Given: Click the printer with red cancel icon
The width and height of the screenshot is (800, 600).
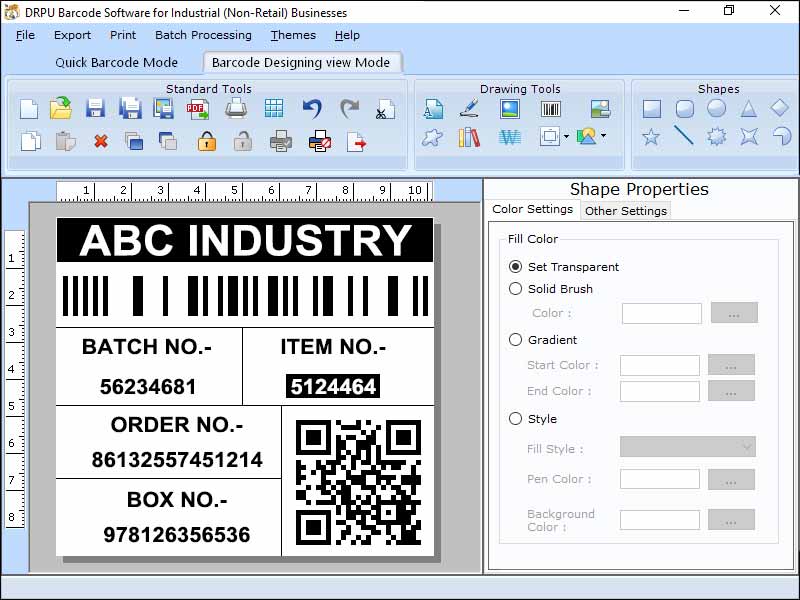Looking at the screenshot, I should pos(320,141).
